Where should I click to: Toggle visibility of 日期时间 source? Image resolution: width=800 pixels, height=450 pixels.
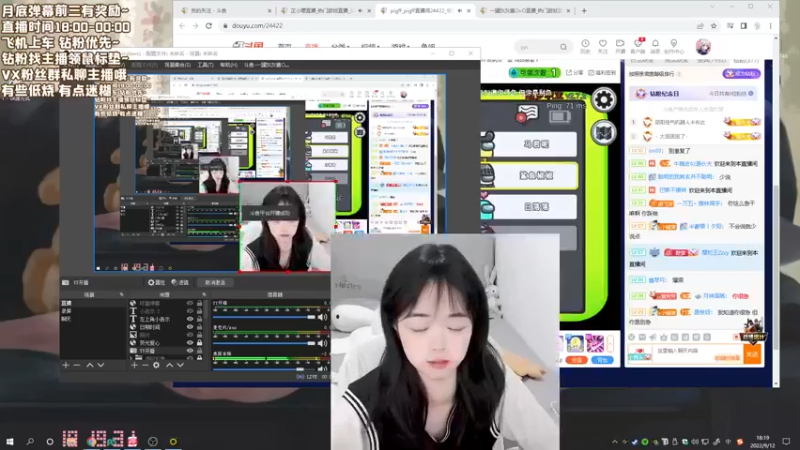pyautogui.click(x=190, y=327)
